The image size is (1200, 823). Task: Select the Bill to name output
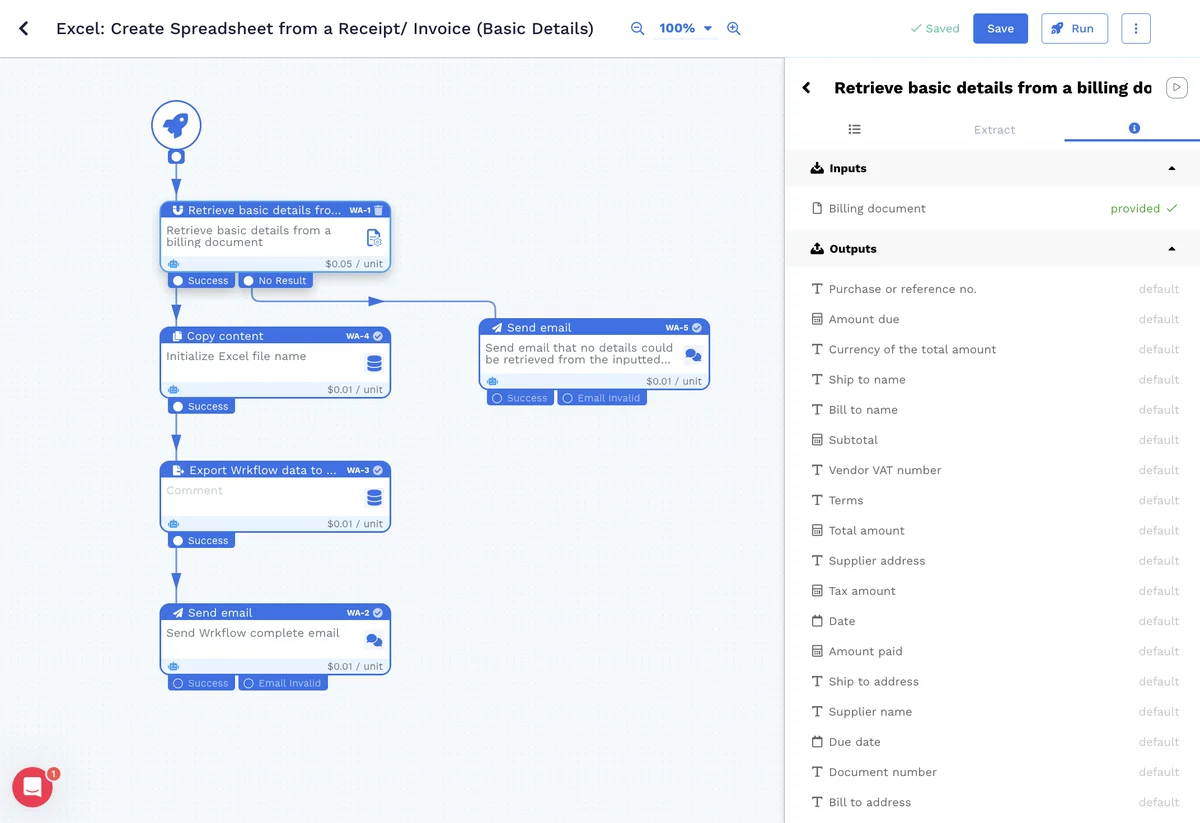(x=993, y=410)
